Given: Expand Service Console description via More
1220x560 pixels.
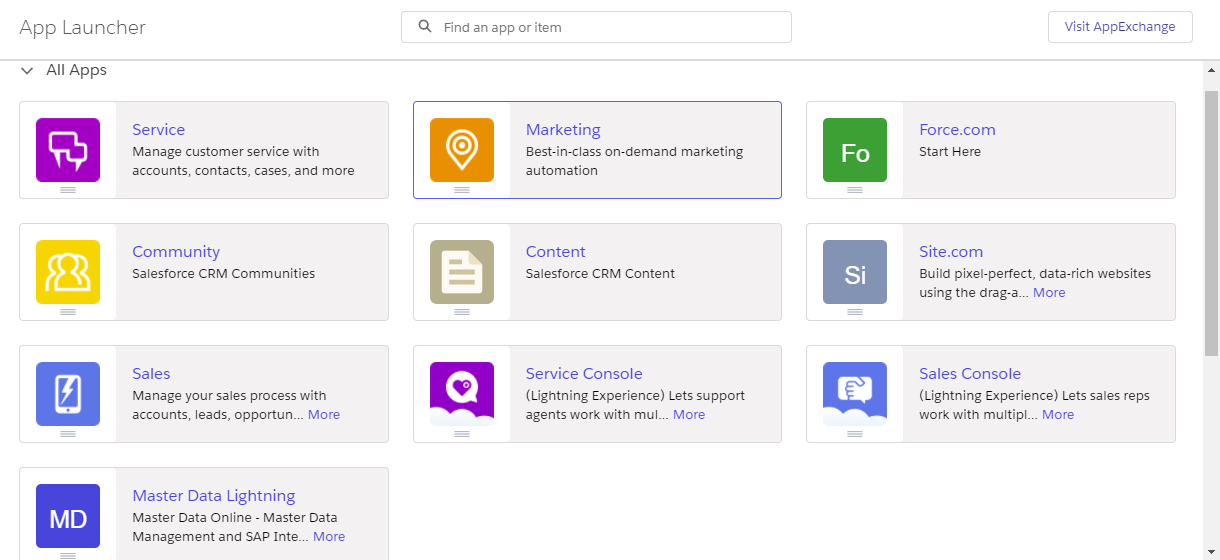Looking at the screenshot, I should (688, 415).
